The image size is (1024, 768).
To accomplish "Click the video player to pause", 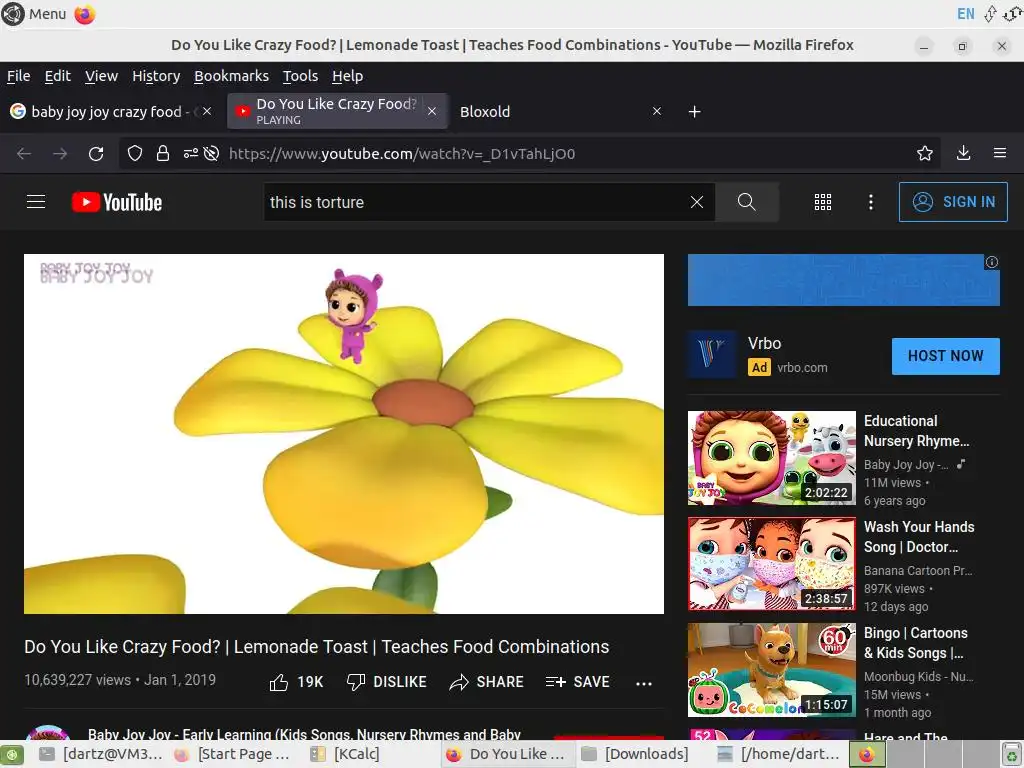I will click(x=344, y=434).
